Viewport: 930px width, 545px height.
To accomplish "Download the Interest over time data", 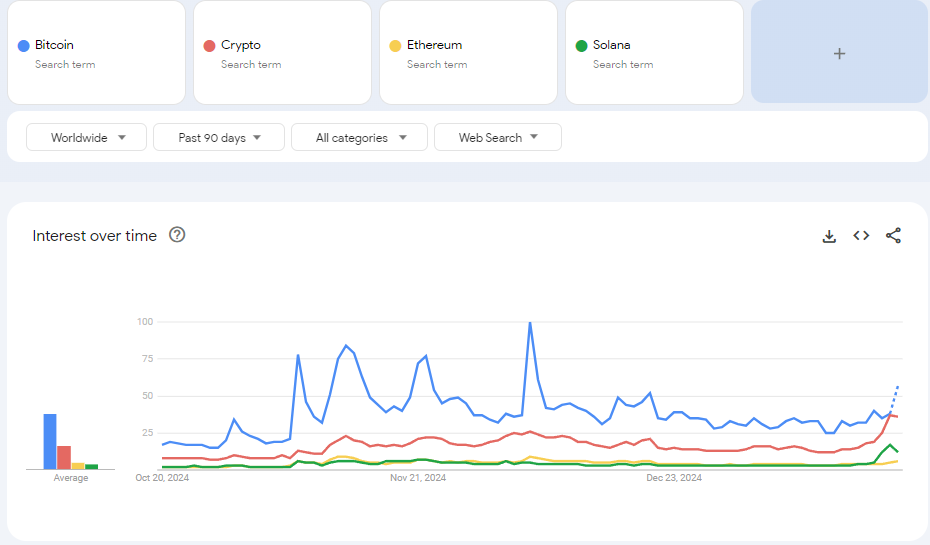I will coord(829,236).
